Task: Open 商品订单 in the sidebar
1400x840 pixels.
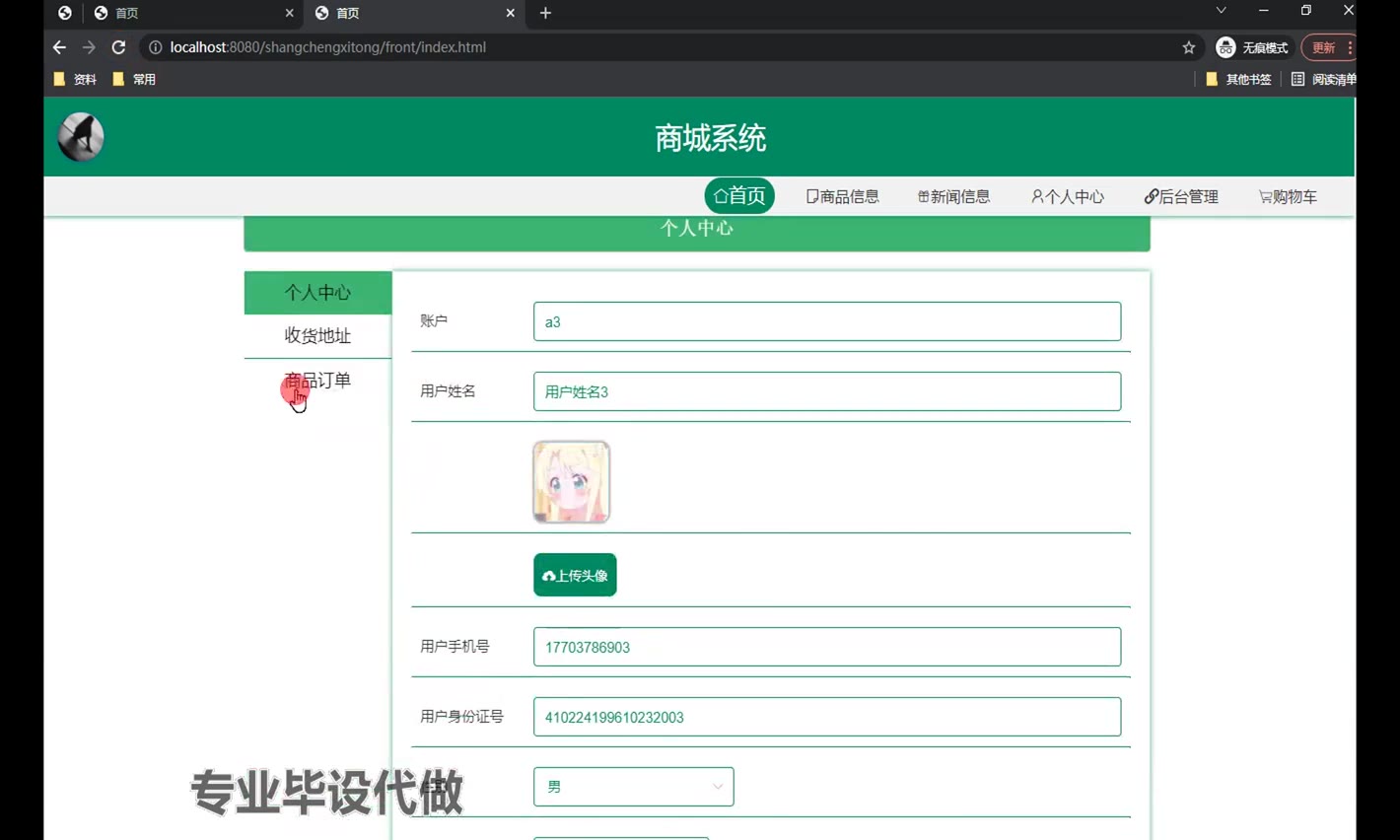Action: point(317,381)
